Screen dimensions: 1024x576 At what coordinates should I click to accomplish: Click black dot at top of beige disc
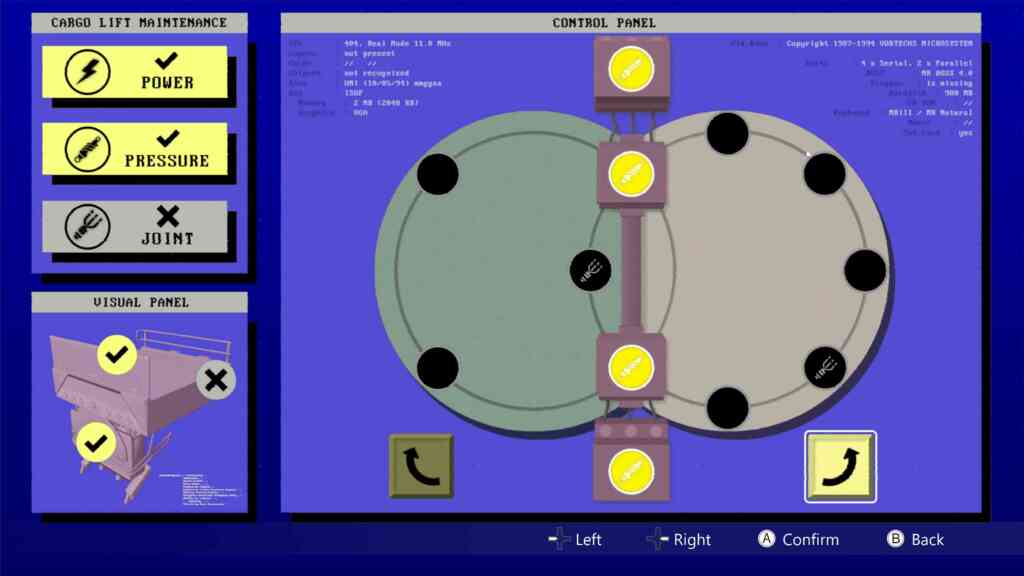728,133
